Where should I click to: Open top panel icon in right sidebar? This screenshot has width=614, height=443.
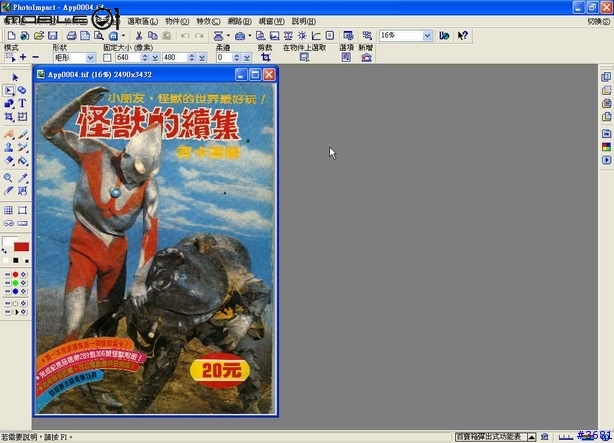click(x=606, y=77)
